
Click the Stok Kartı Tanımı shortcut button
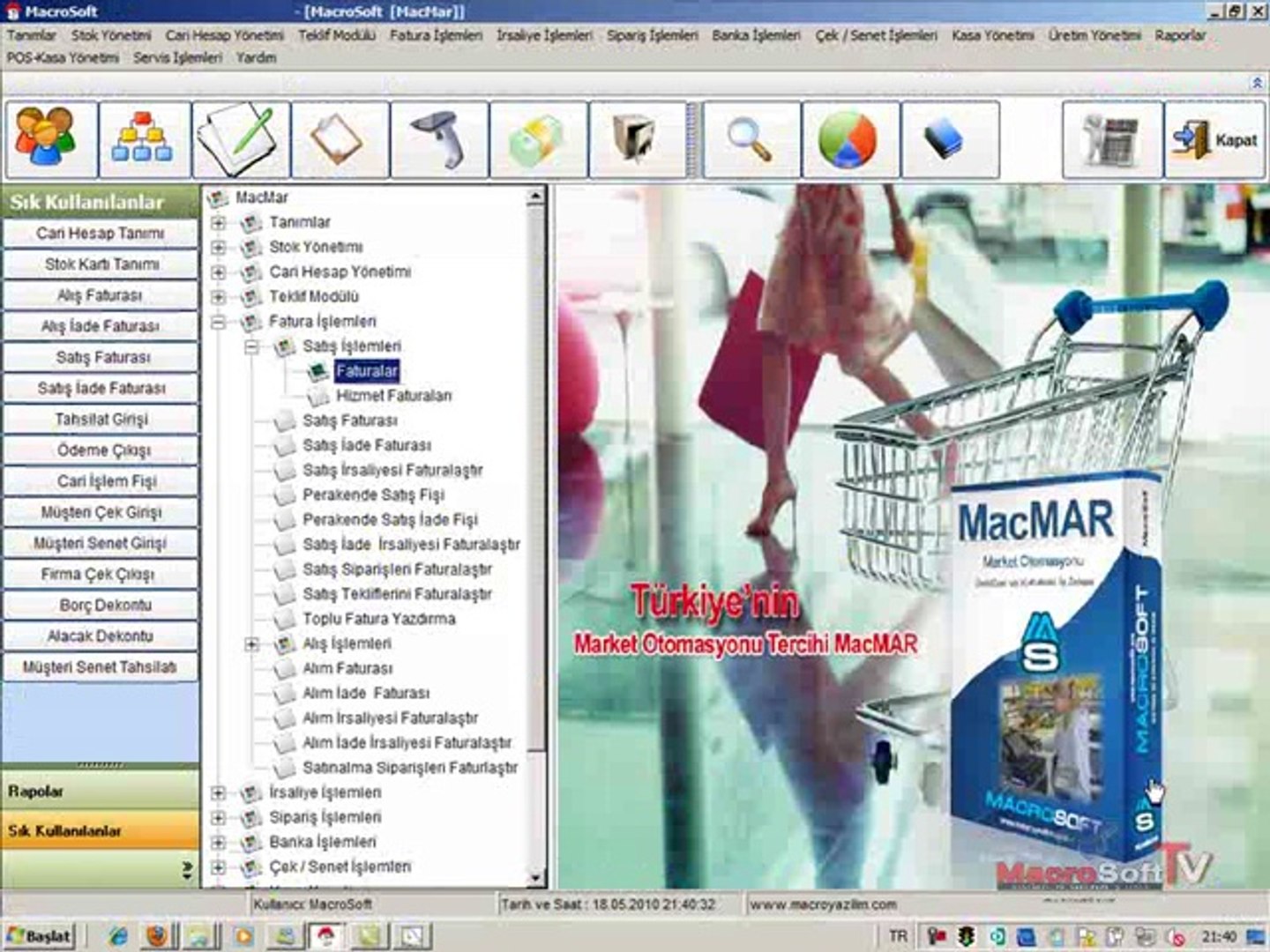[101, 264]
